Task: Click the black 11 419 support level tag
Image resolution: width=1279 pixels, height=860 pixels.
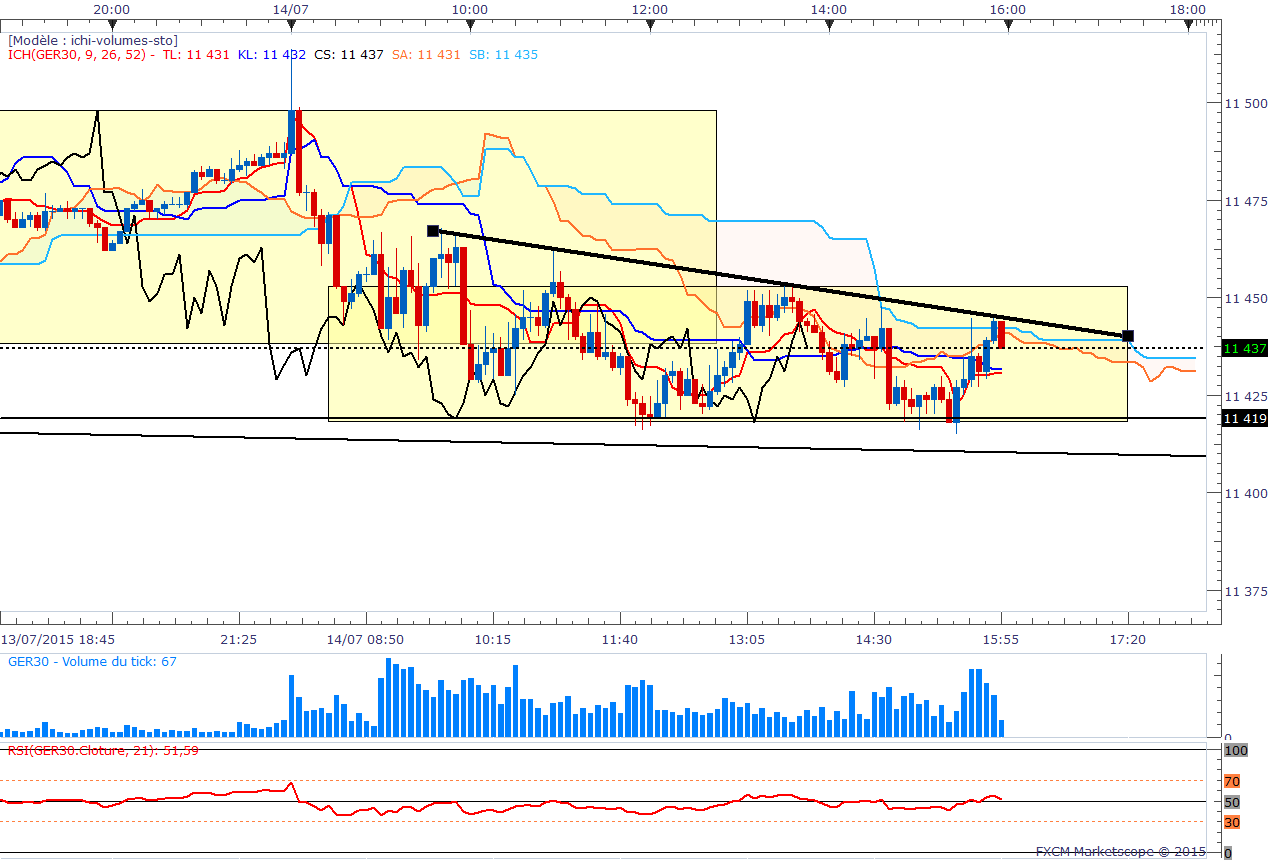Action: pyautogui.click(x=1244, y=419)
